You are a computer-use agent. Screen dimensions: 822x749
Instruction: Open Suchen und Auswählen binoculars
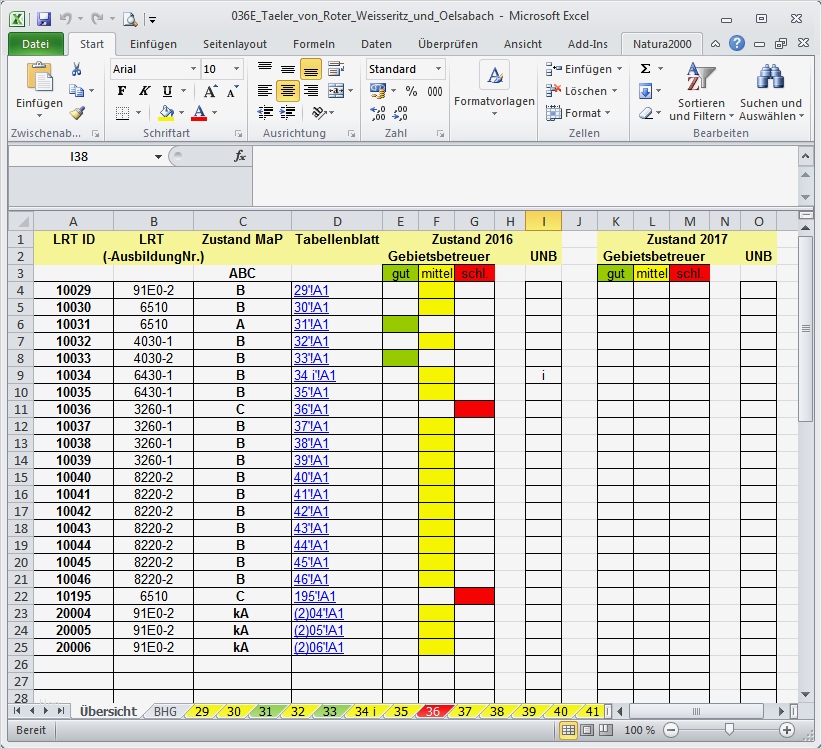pyautogui.click(x=770, y=92)
